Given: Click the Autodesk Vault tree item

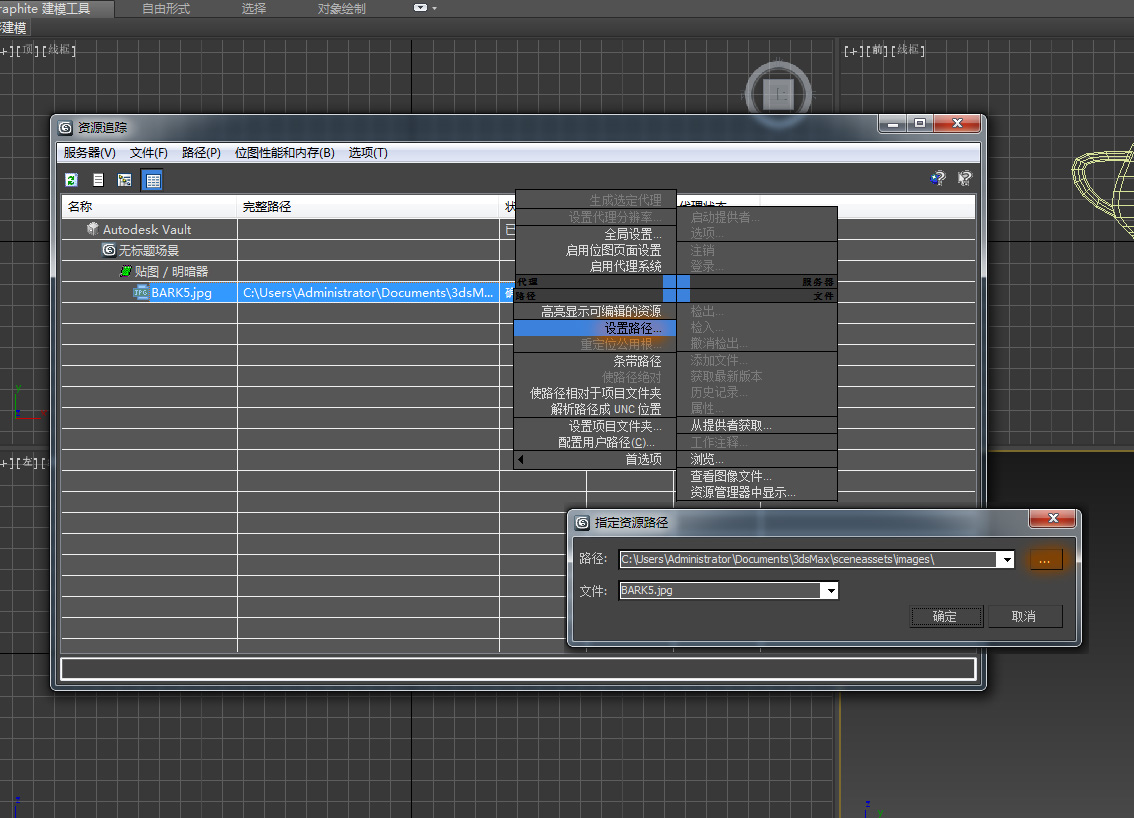Looking at the screenshot, I should point(146,230).
